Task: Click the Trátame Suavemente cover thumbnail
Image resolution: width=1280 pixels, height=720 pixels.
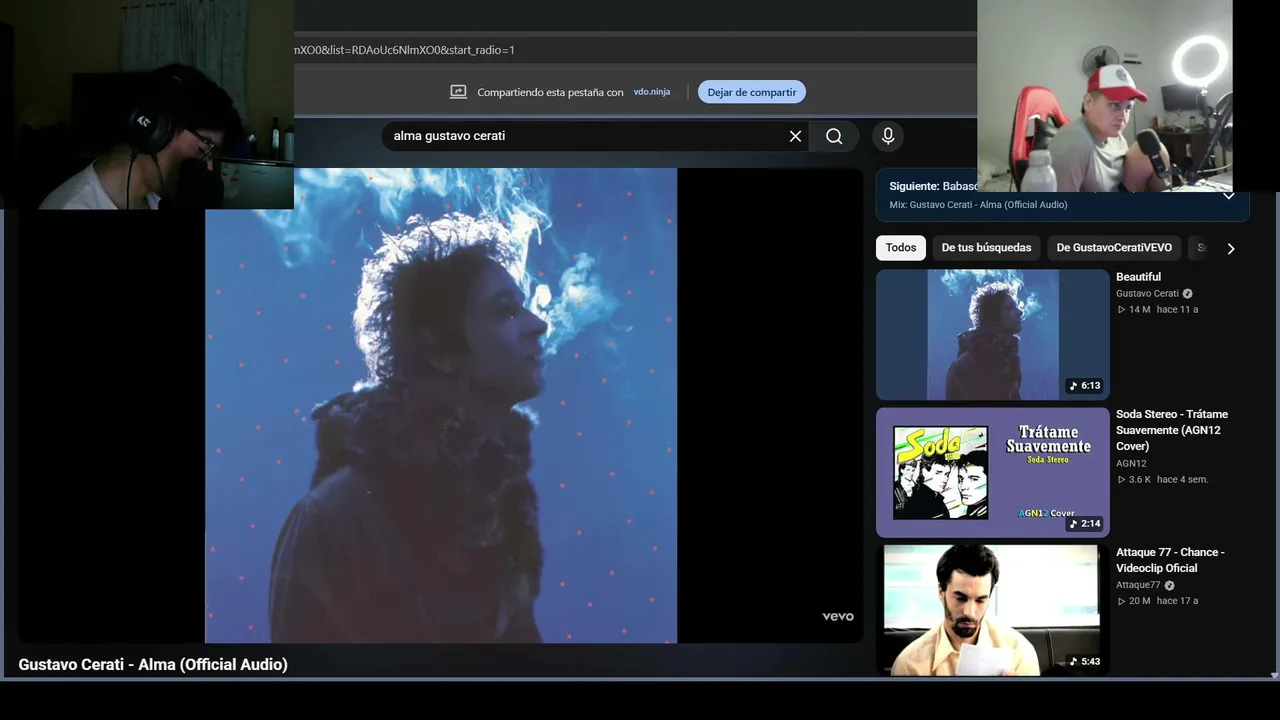Action: (993, 472)
